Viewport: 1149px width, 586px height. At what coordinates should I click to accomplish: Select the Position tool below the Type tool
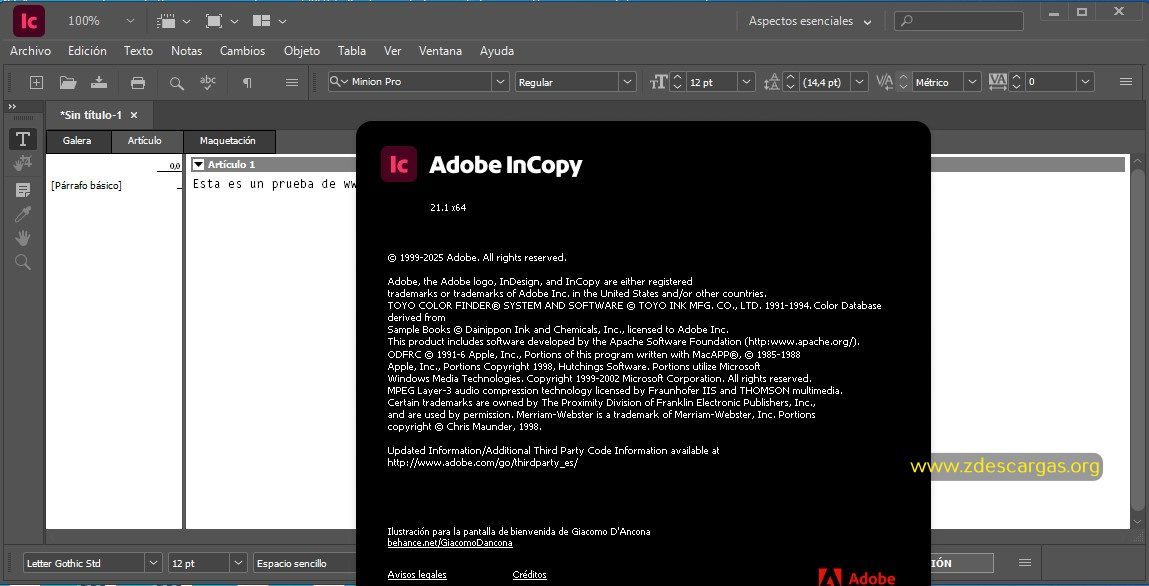pos(23,163)
